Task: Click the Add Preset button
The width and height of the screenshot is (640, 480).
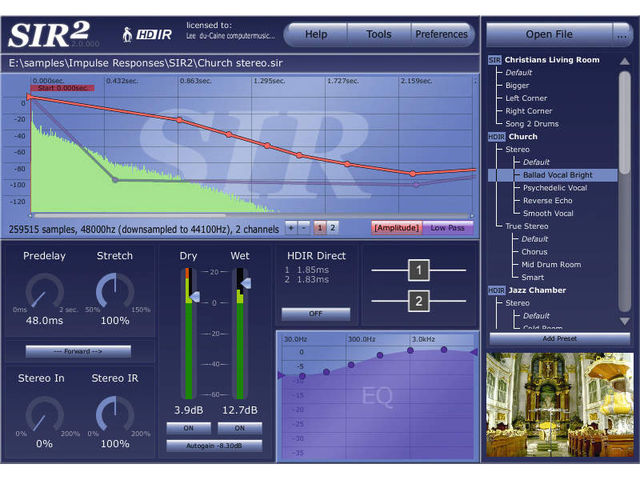Action: [x=560, y=339]
